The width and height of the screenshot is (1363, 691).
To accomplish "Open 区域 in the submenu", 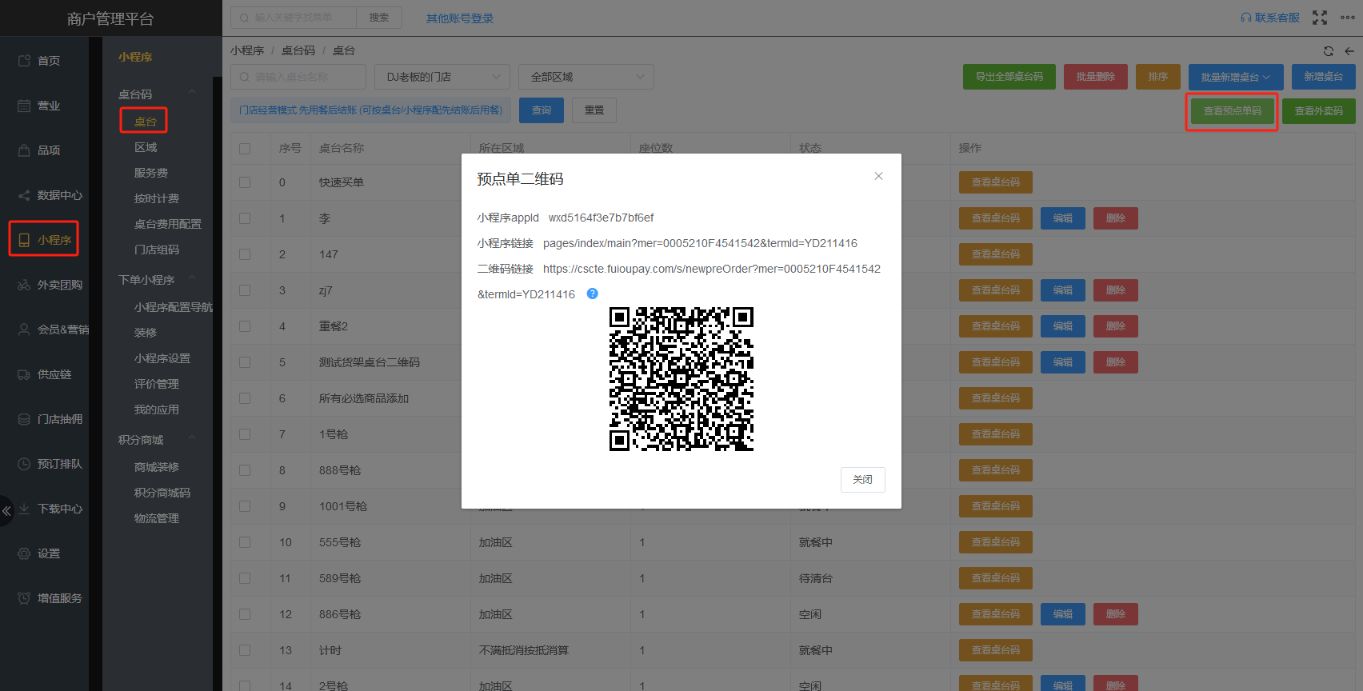I will pos(145,147).
